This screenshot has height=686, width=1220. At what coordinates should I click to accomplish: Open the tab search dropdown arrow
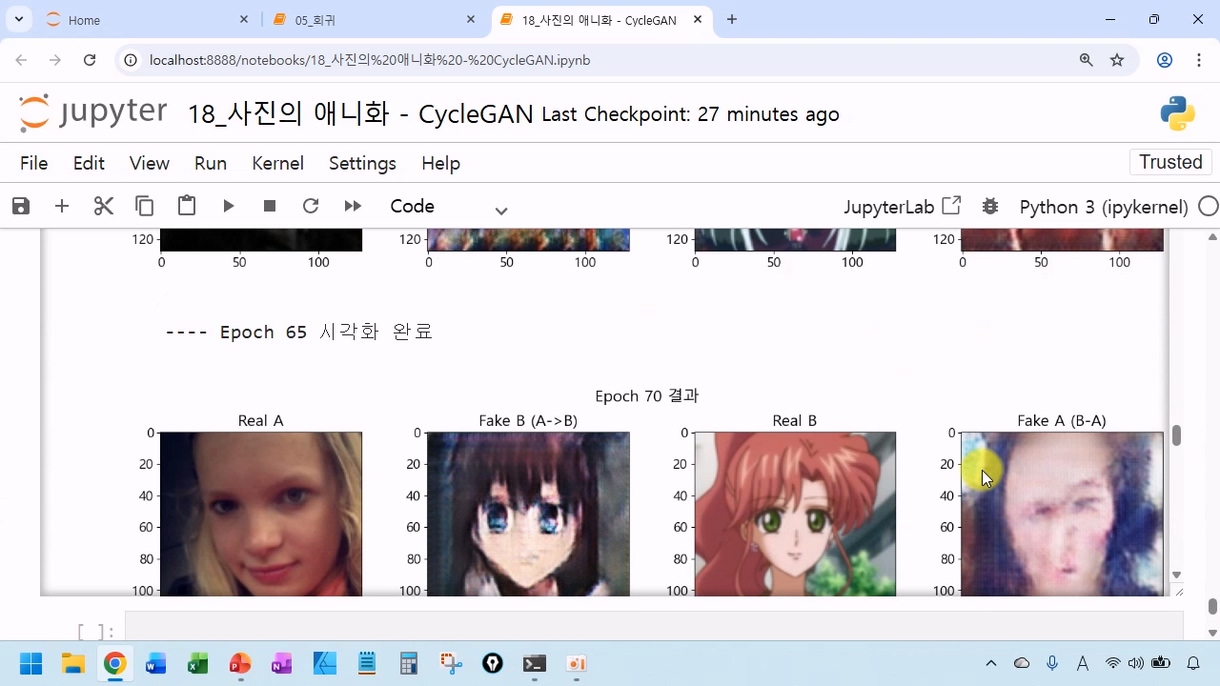tap(18, 20)
